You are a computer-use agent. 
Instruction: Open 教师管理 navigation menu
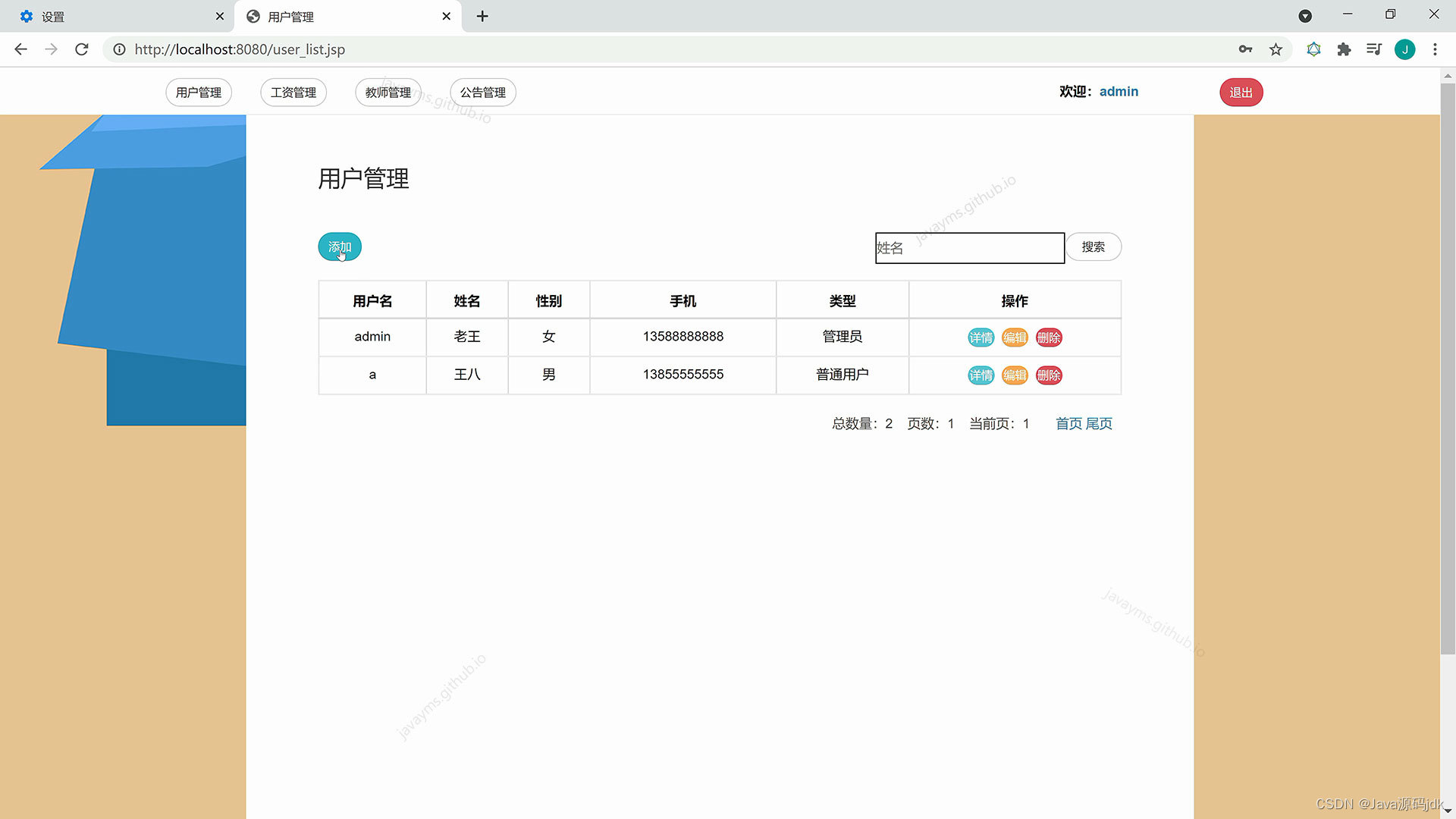[x=388, y=93]
